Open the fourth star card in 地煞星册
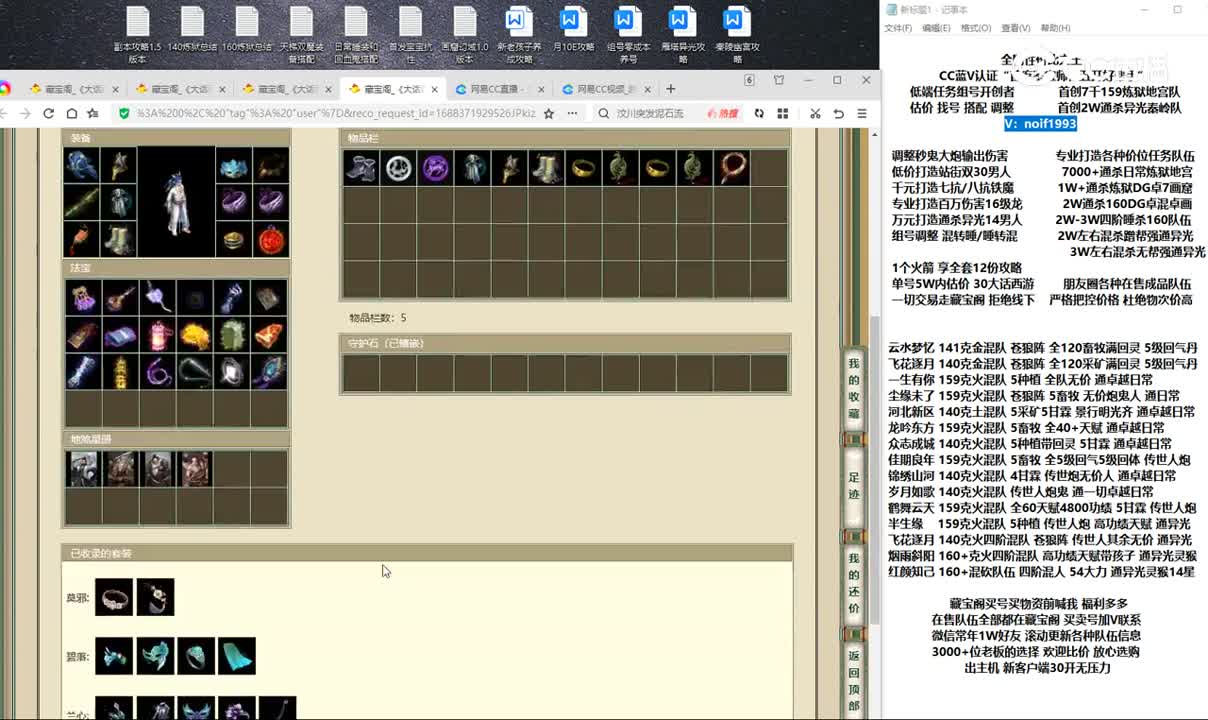 pos(195,469)
